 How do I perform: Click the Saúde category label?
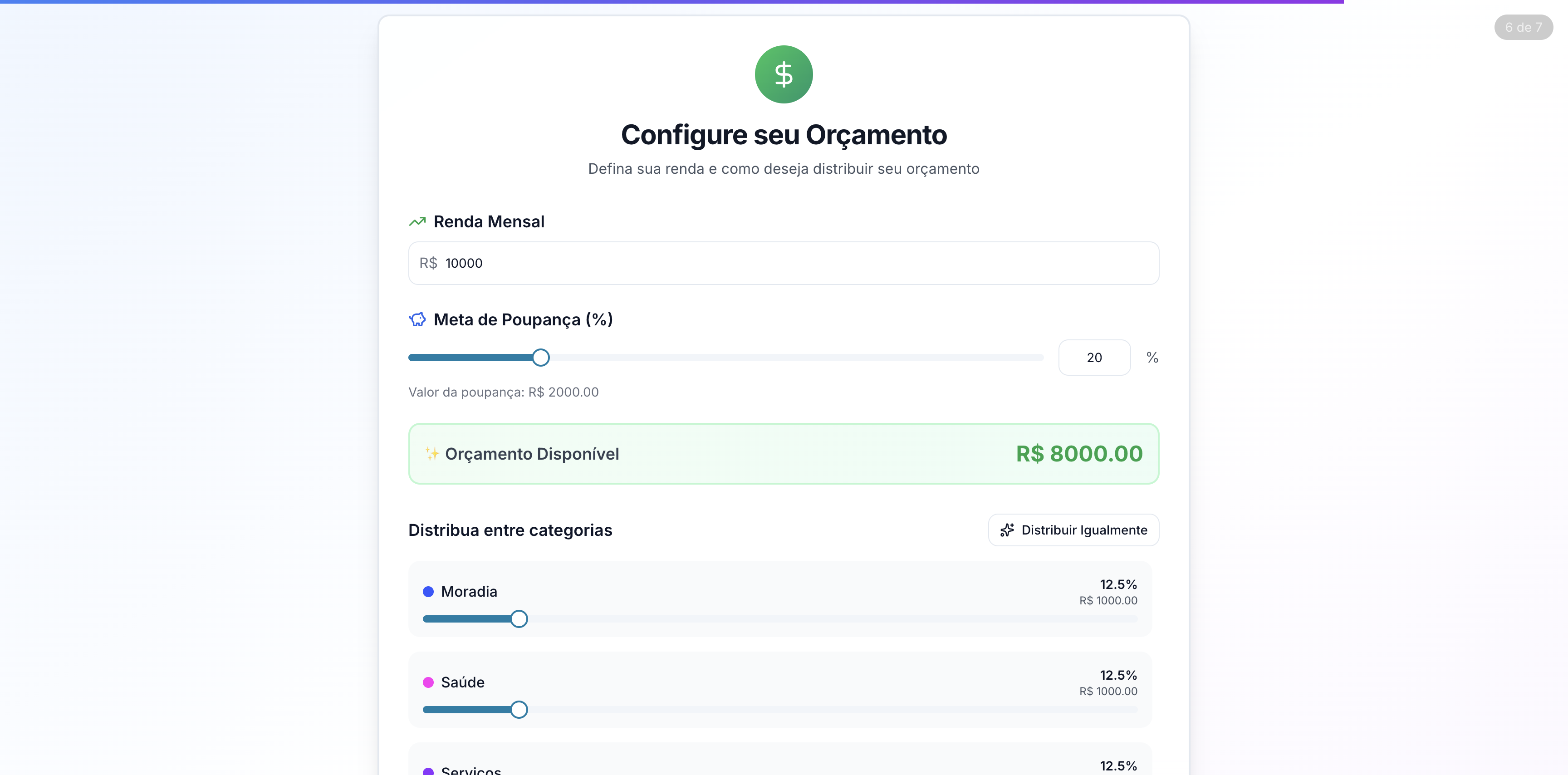pos(463,682)
